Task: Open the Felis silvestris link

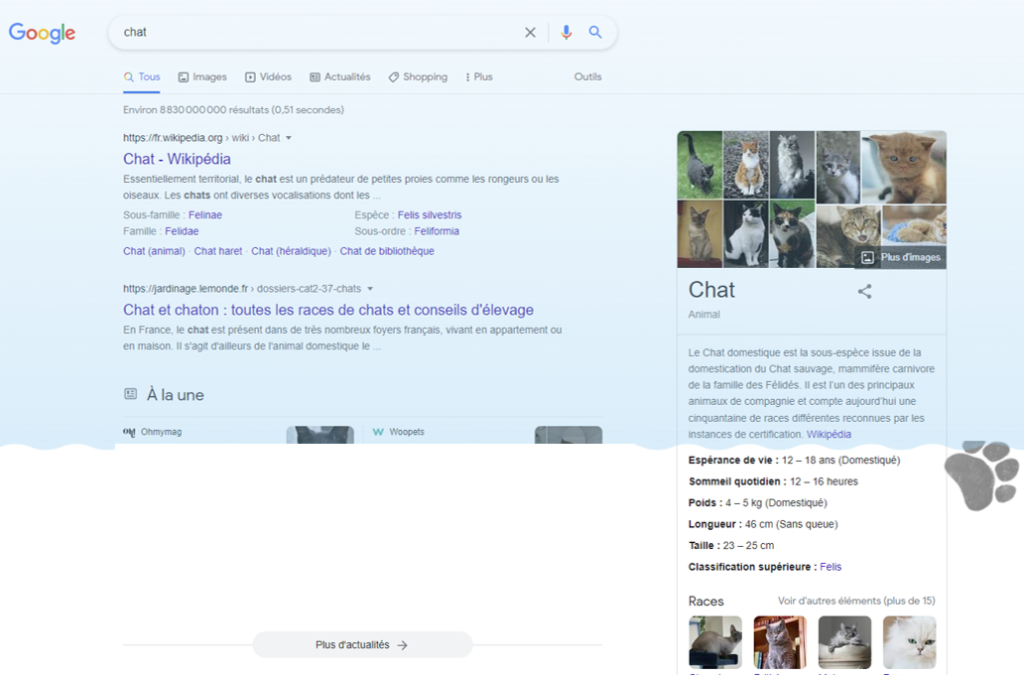Action: [x=429, y=215]
